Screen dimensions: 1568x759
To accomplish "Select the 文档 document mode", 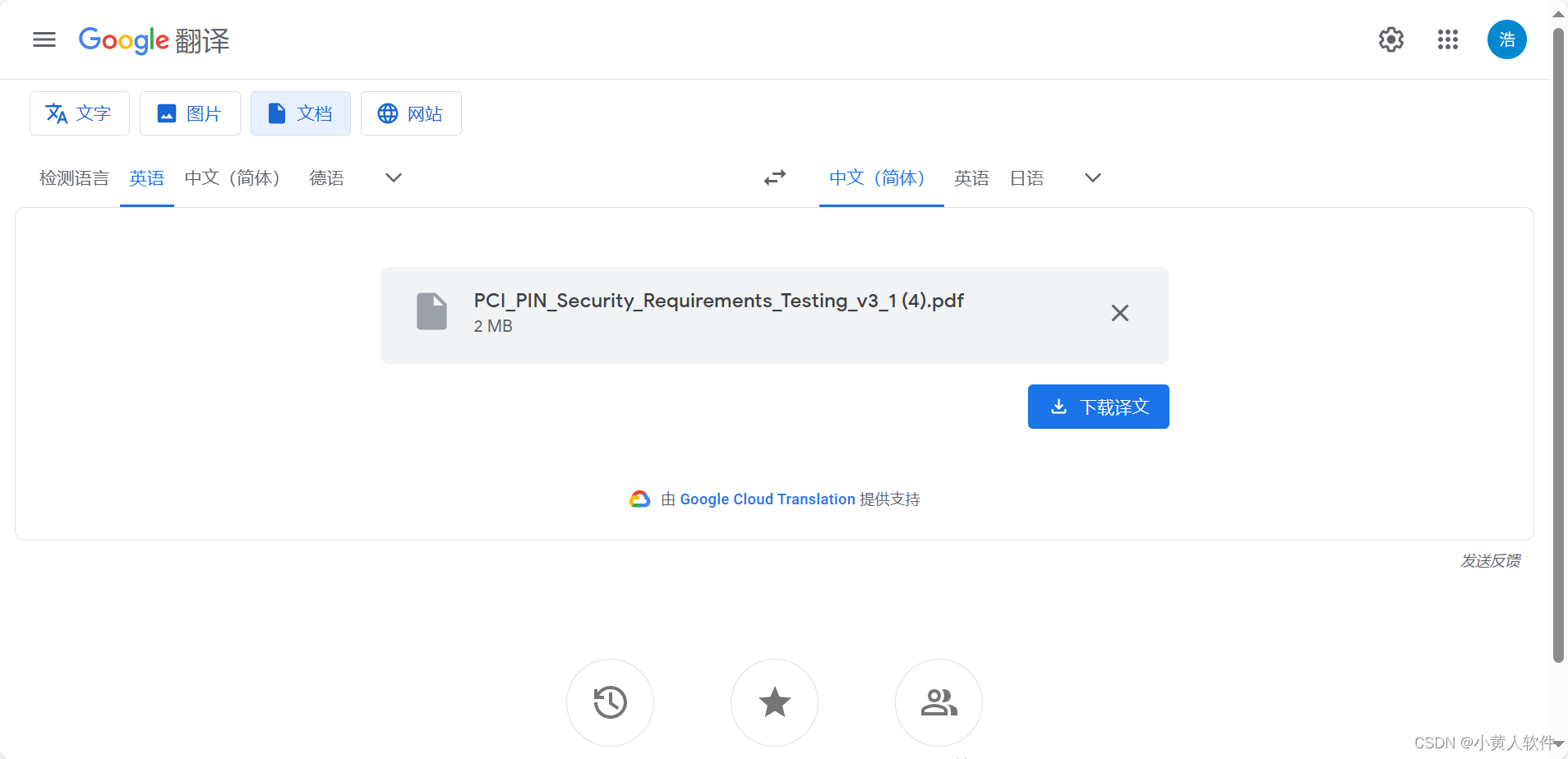I will (x=301, y=113).
